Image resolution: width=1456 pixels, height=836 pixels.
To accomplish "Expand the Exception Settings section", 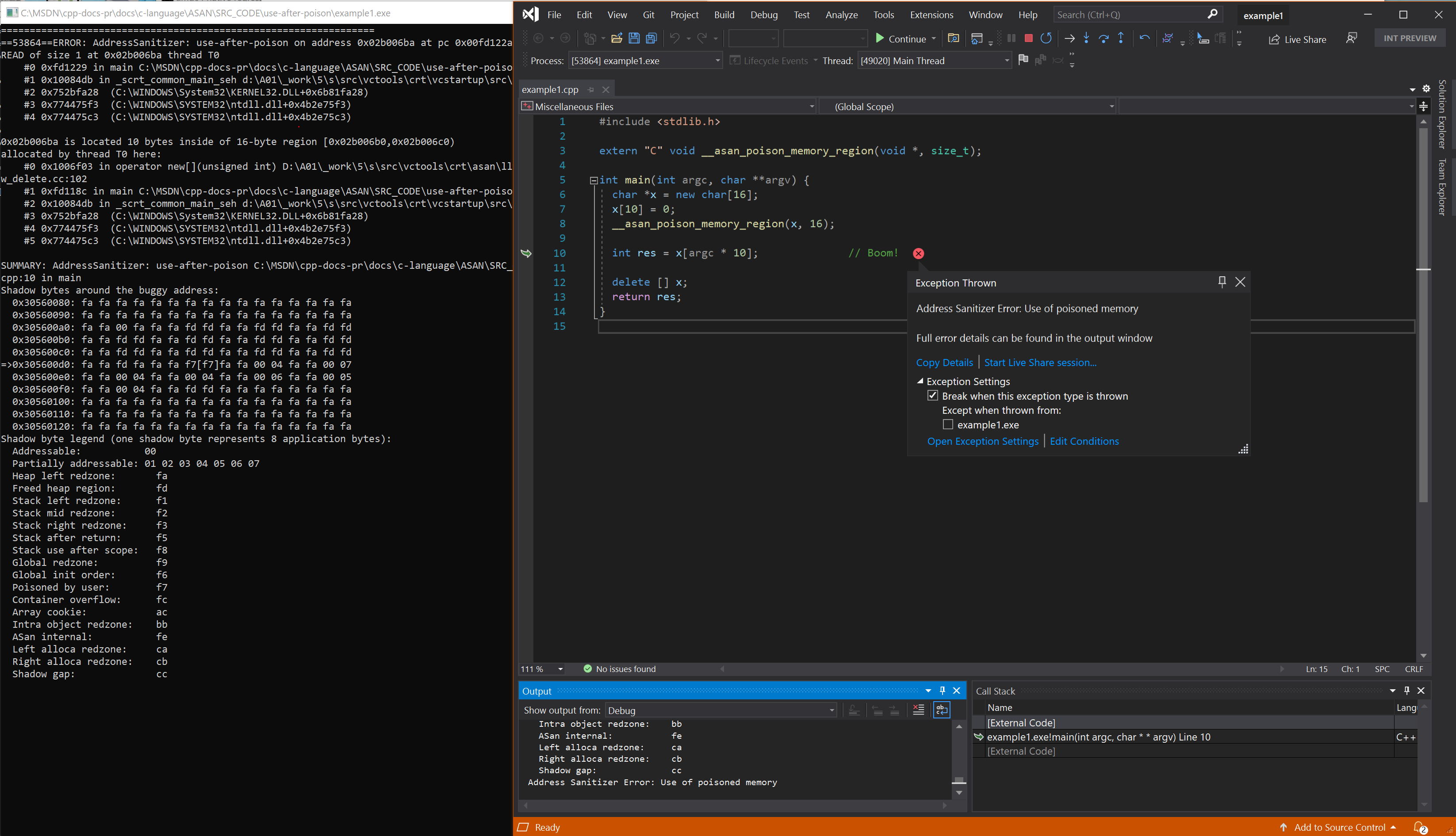I will (920, 381).
